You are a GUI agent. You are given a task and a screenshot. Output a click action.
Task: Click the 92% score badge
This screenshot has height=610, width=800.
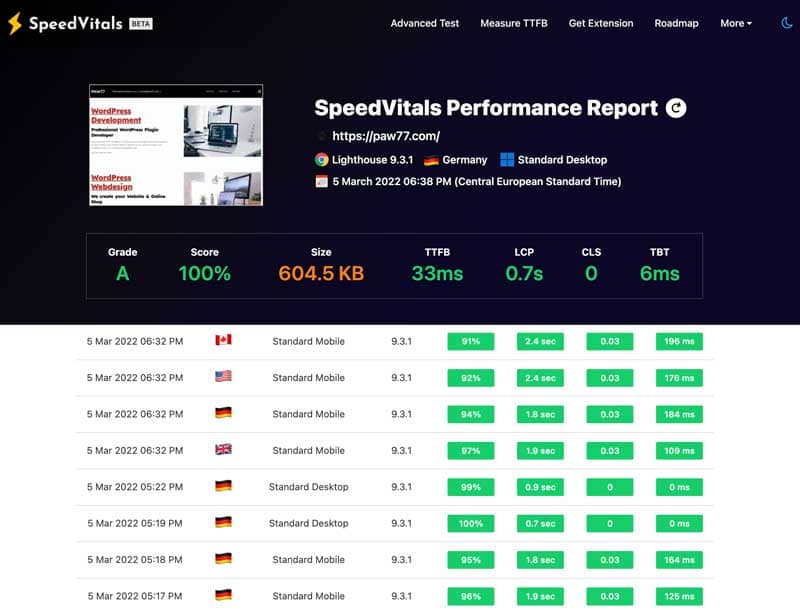tap(471, 378)
